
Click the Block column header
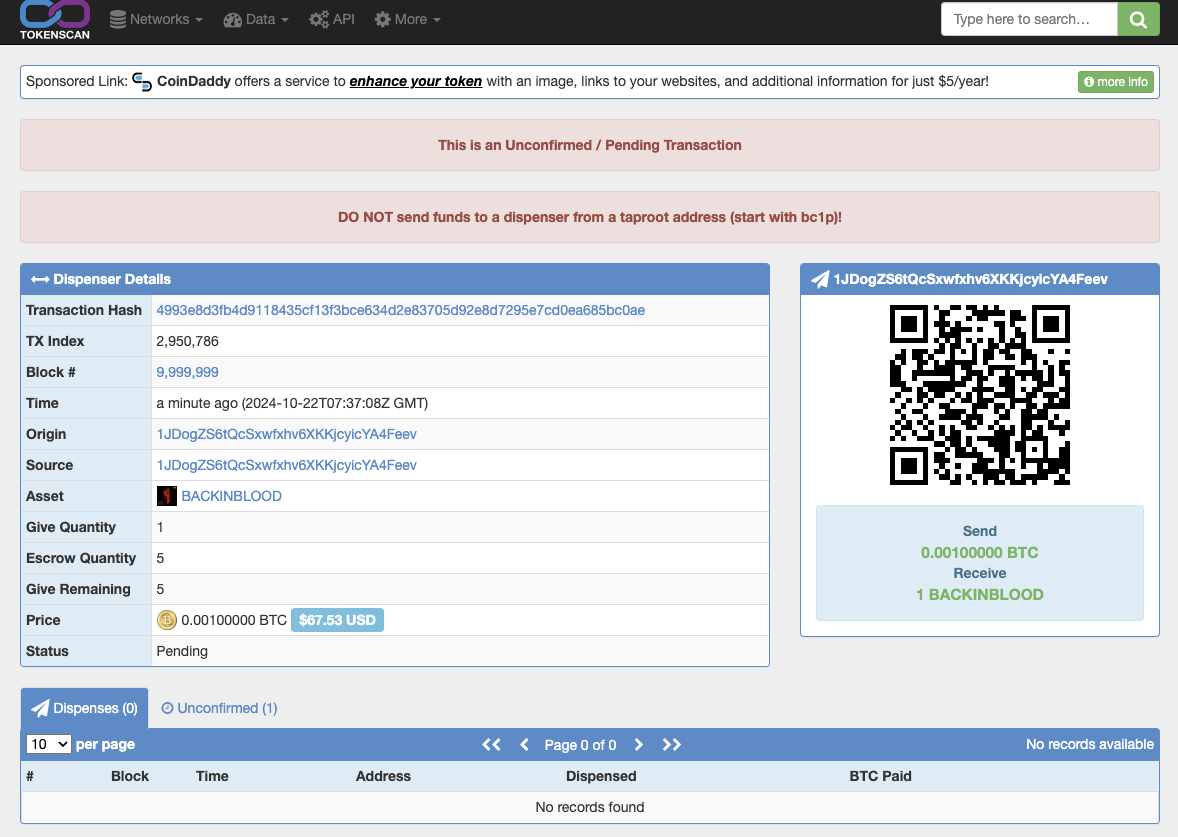130,776
